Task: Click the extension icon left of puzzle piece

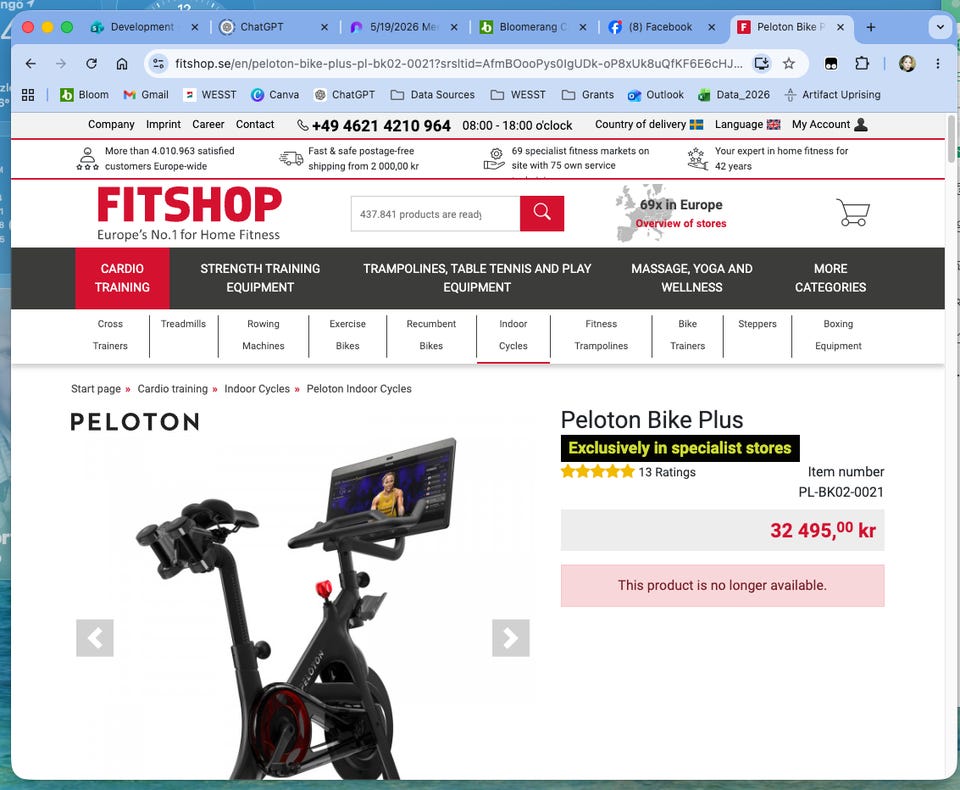Action: [831, 64]
